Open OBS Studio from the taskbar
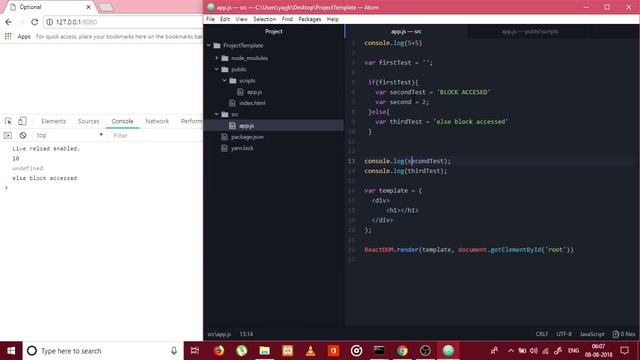This screenshot has height=360, width=640. coord(425,351)
